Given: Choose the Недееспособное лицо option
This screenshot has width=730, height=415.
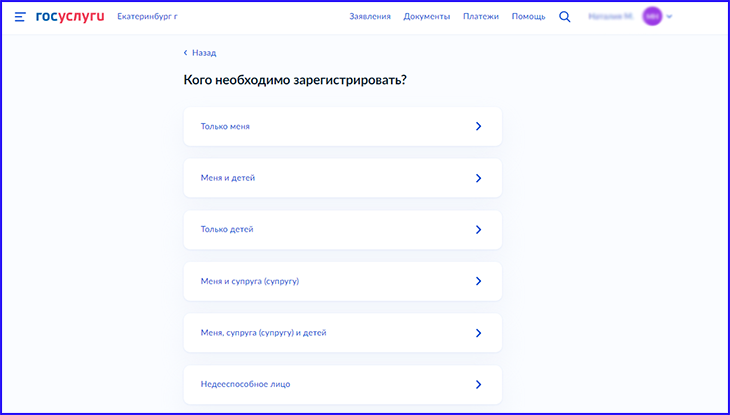Looking at the screenshot, I should point(245,384).
